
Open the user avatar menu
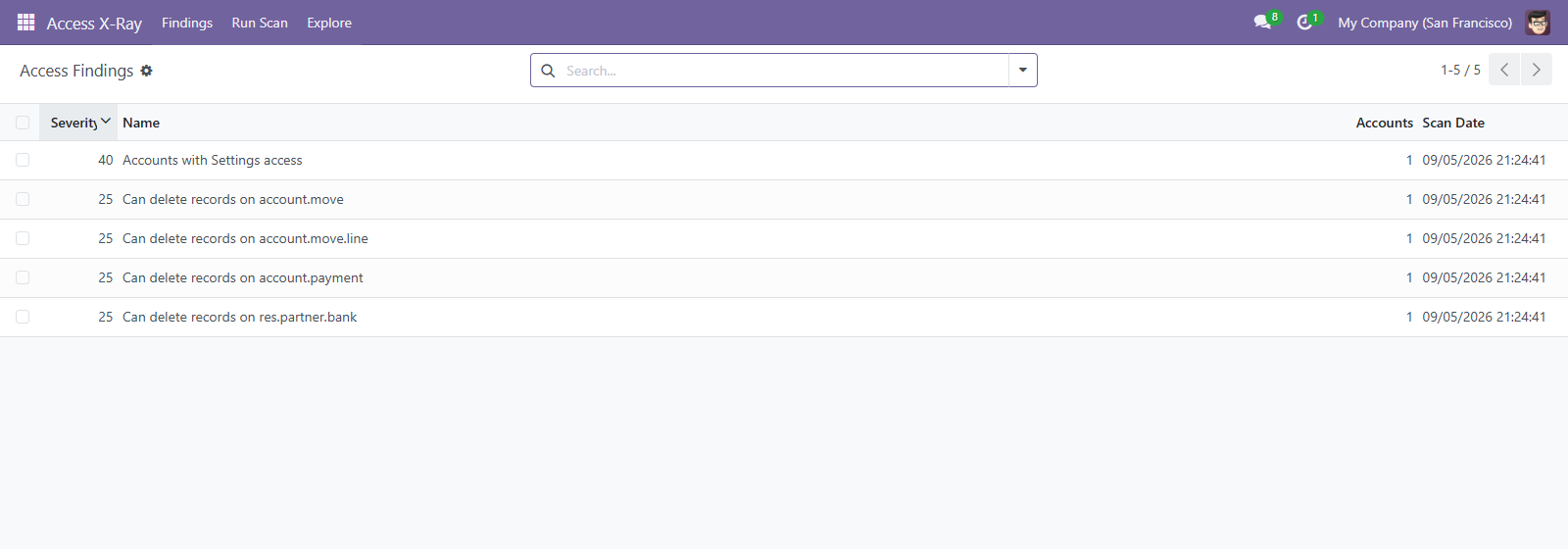pyautogui.click(x=1538, y=22)
